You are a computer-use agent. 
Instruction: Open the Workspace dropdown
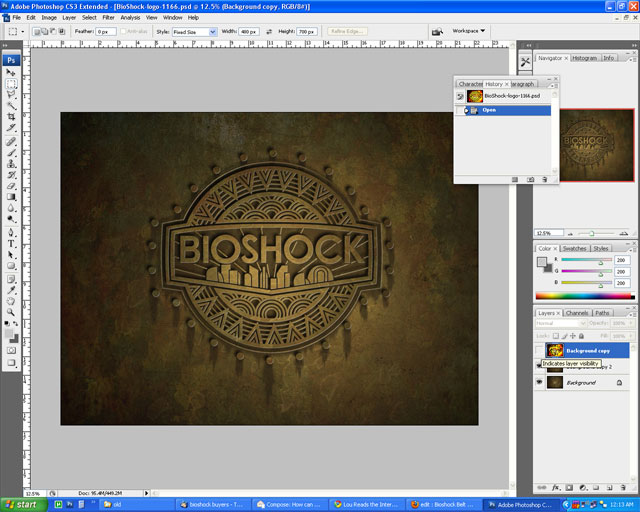pyautogui.click(x=469, y=31)
